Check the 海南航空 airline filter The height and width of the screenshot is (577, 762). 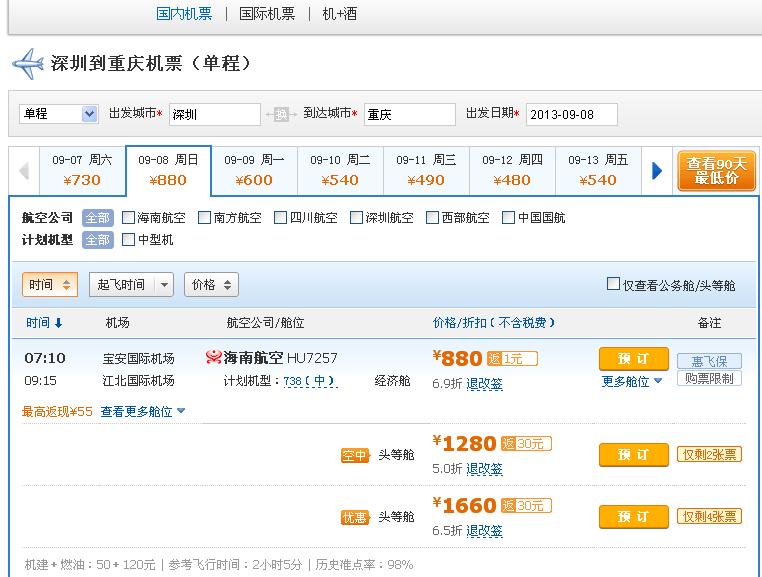click(128, 217)
